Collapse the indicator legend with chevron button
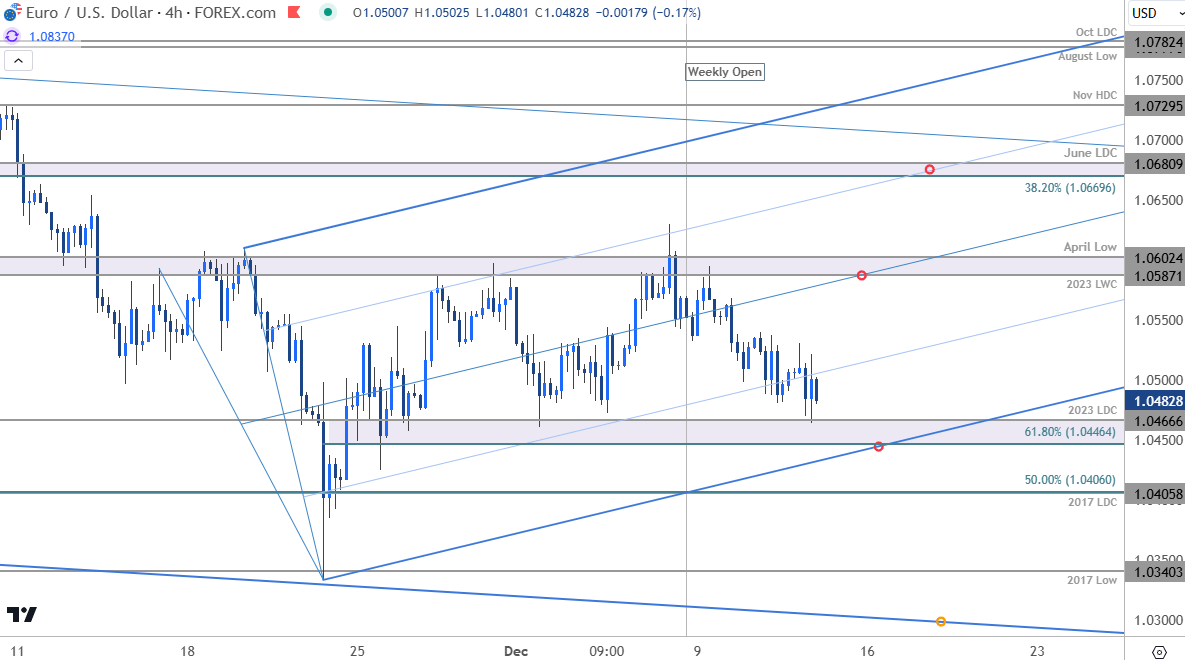 (18, 60)
